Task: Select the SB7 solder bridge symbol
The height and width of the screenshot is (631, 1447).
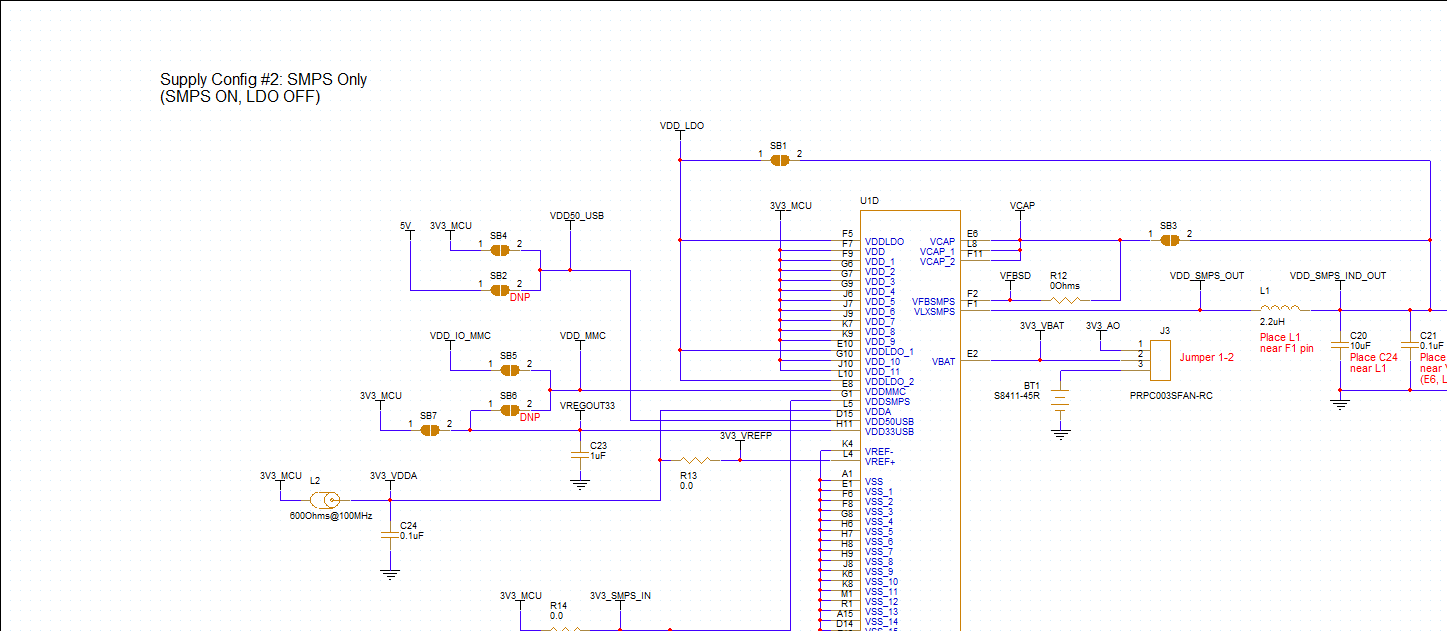Action: [429, 430]
